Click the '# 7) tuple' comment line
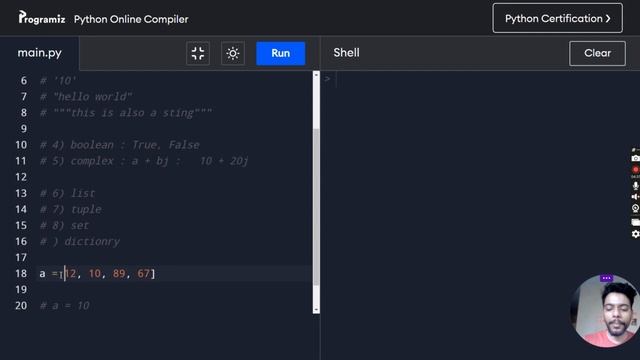Image resolution: width=640 pixels, height=360 pixels. coord(71,209)
